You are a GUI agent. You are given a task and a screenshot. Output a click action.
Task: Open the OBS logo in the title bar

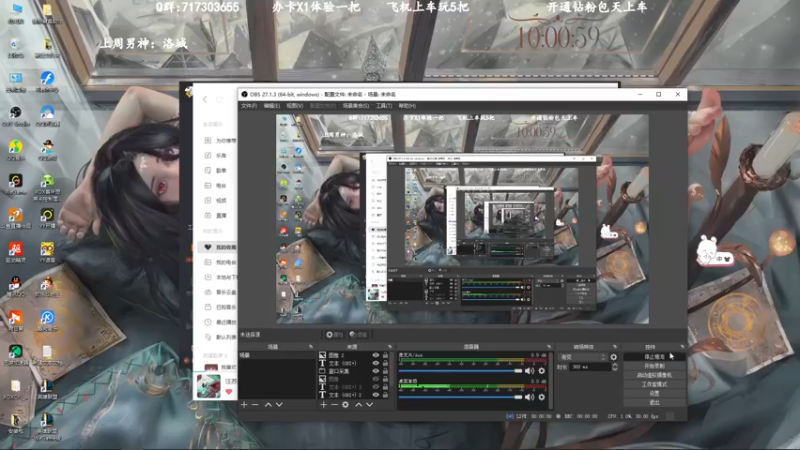[244, 94]
